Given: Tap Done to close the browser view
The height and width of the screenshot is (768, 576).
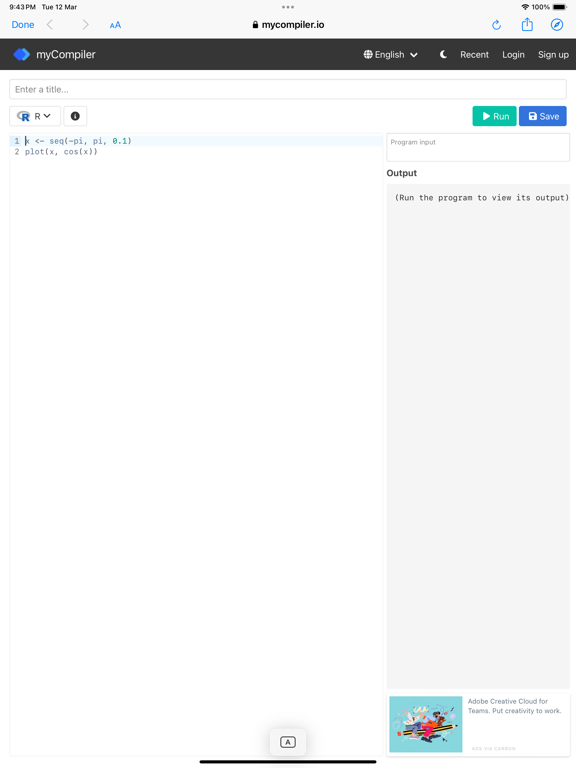Looking at the screenshot, I should (x=23, y=24).
